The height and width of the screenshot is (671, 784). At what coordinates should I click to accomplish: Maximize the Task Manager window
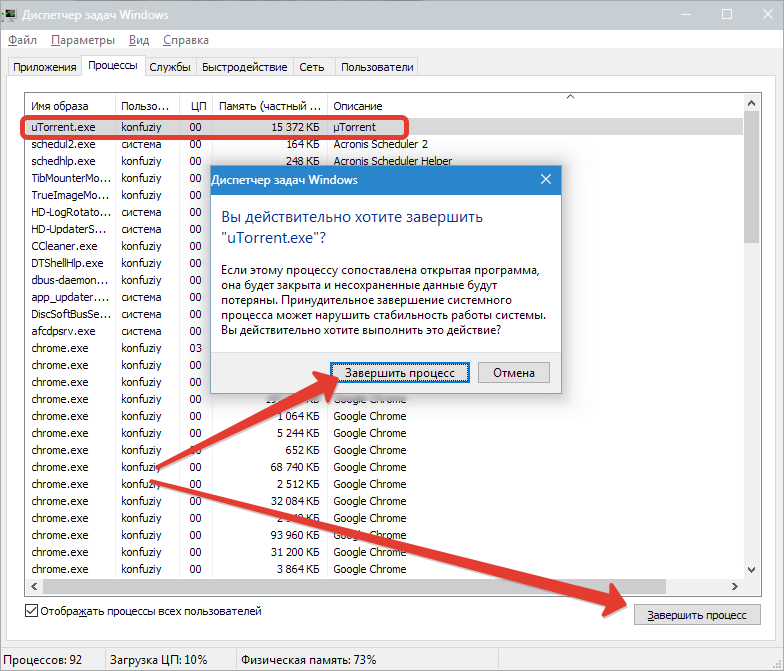click(x=727, y=14)
